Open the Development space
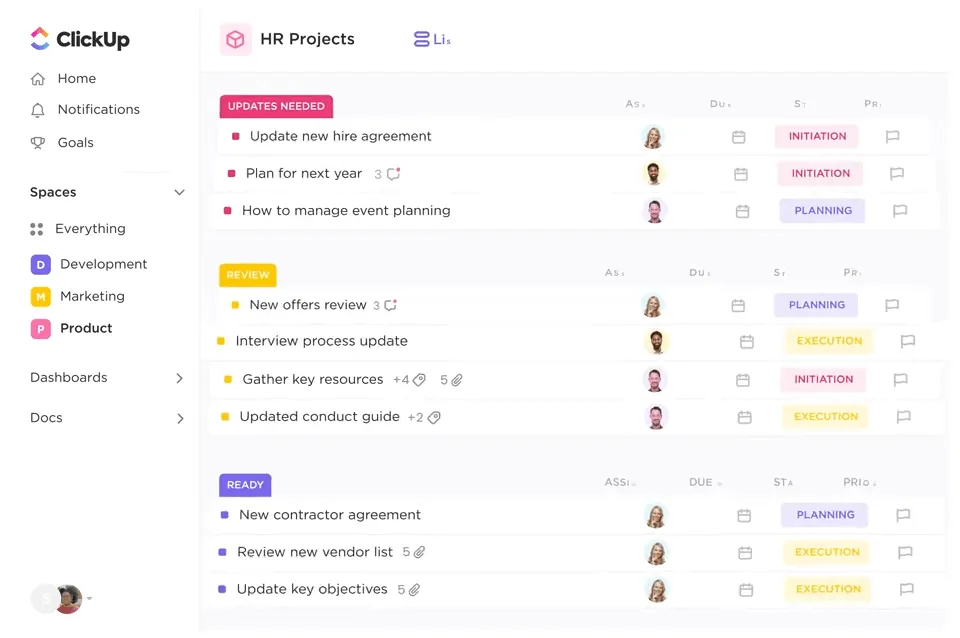The image size is (960, 638). pos(89,265)
